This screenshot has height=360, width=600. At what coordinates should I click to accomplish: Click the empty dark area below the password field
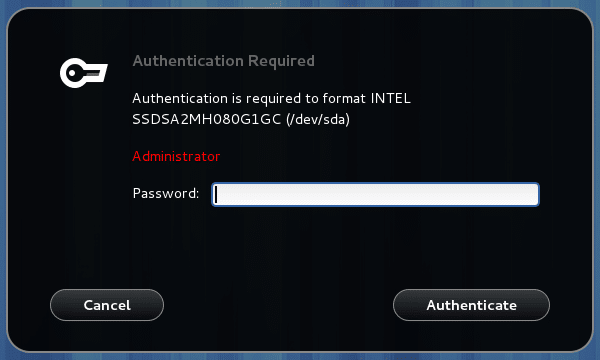pyautogui.click(x=337, y=245)
